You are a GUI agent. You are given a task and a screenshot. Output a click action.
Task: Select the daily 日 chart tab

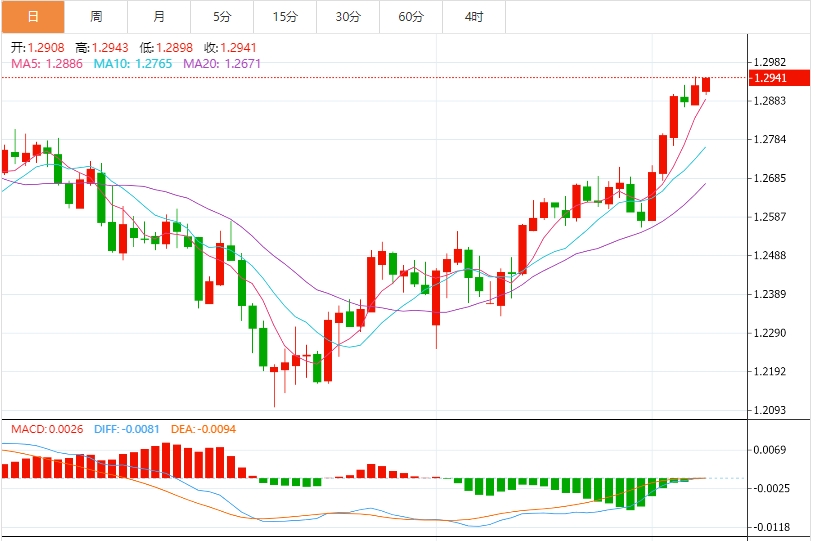(33, 17)
